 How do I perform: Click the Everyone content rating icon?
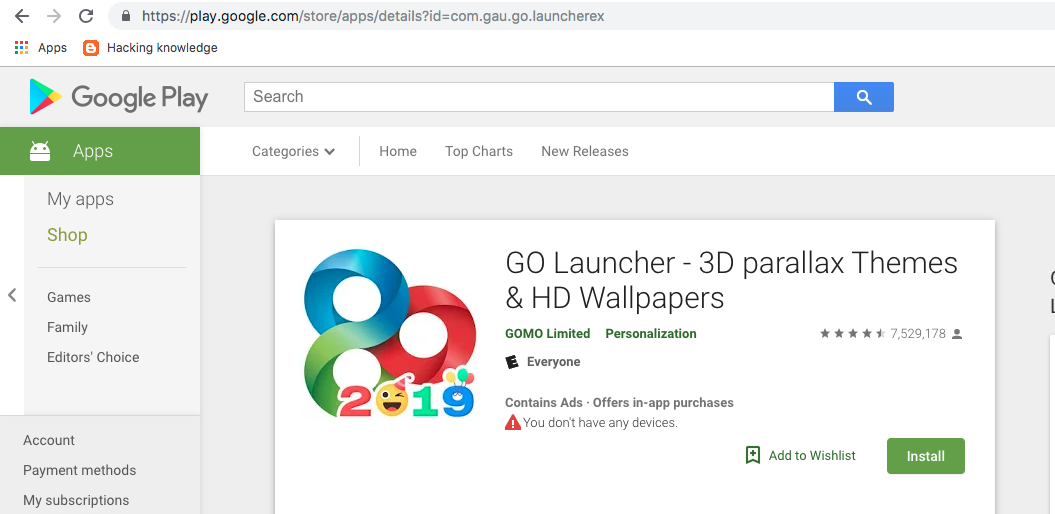pyautogui.click(x=513, y=362)
